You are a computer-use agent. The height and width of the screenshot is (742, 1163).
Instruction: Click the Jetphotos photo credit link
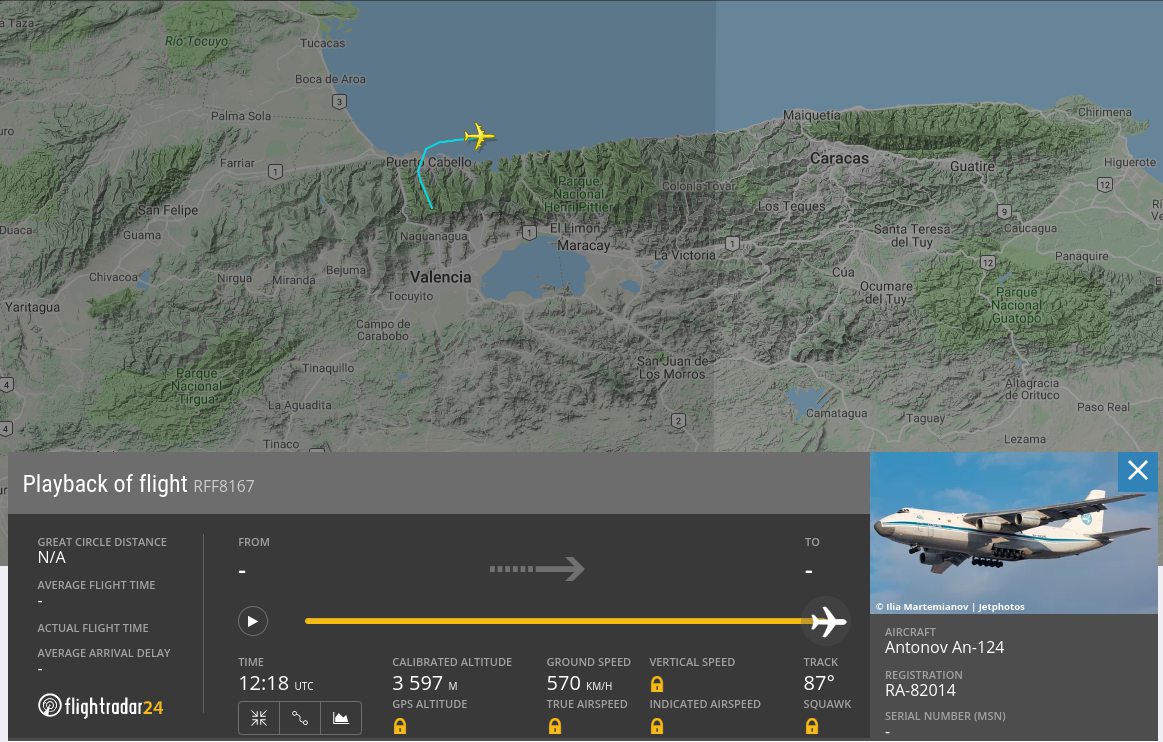point(1001,606)
